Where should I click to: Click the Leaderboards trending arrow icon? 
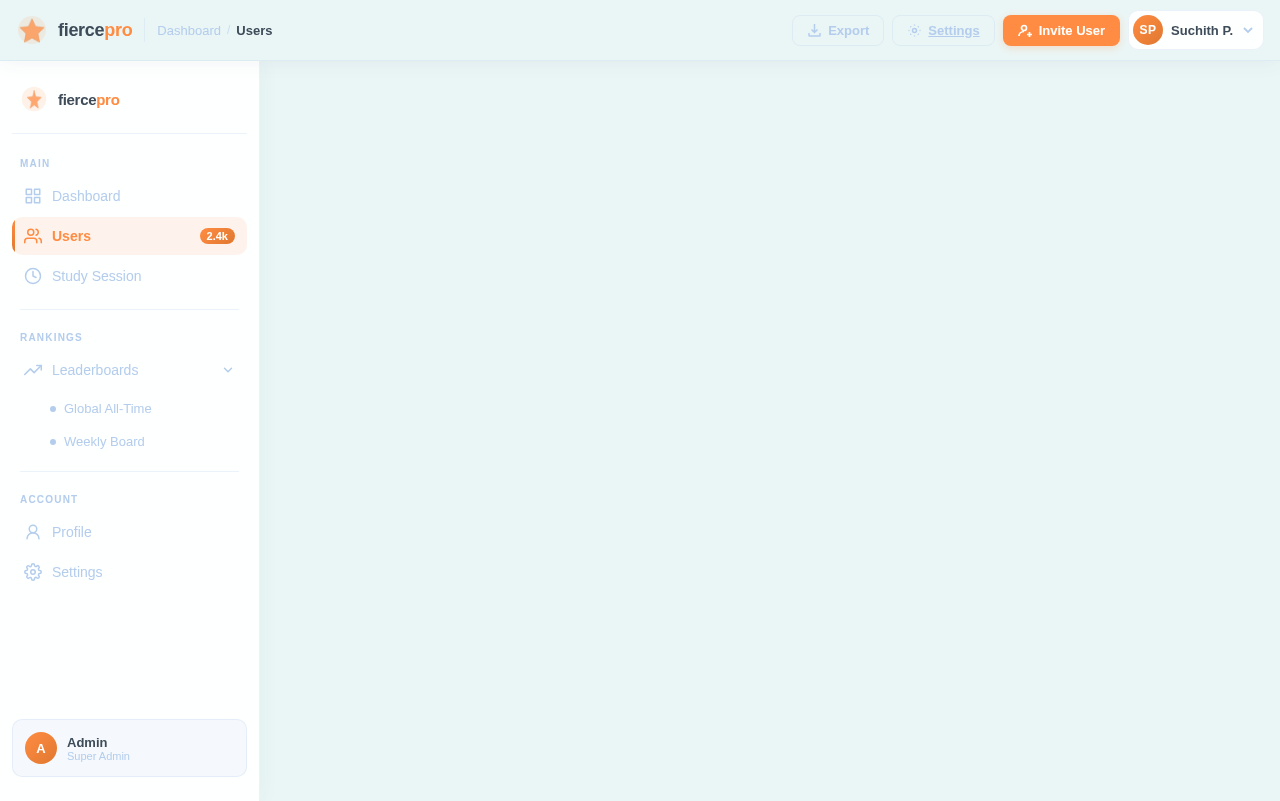click(x=33, y=370)
